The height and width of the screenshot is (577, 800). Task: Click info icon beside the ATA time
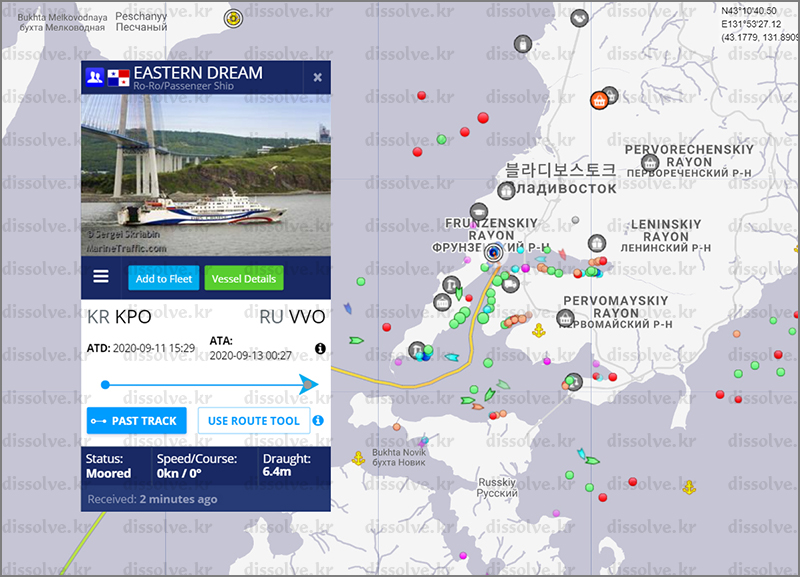coord(320,348)
